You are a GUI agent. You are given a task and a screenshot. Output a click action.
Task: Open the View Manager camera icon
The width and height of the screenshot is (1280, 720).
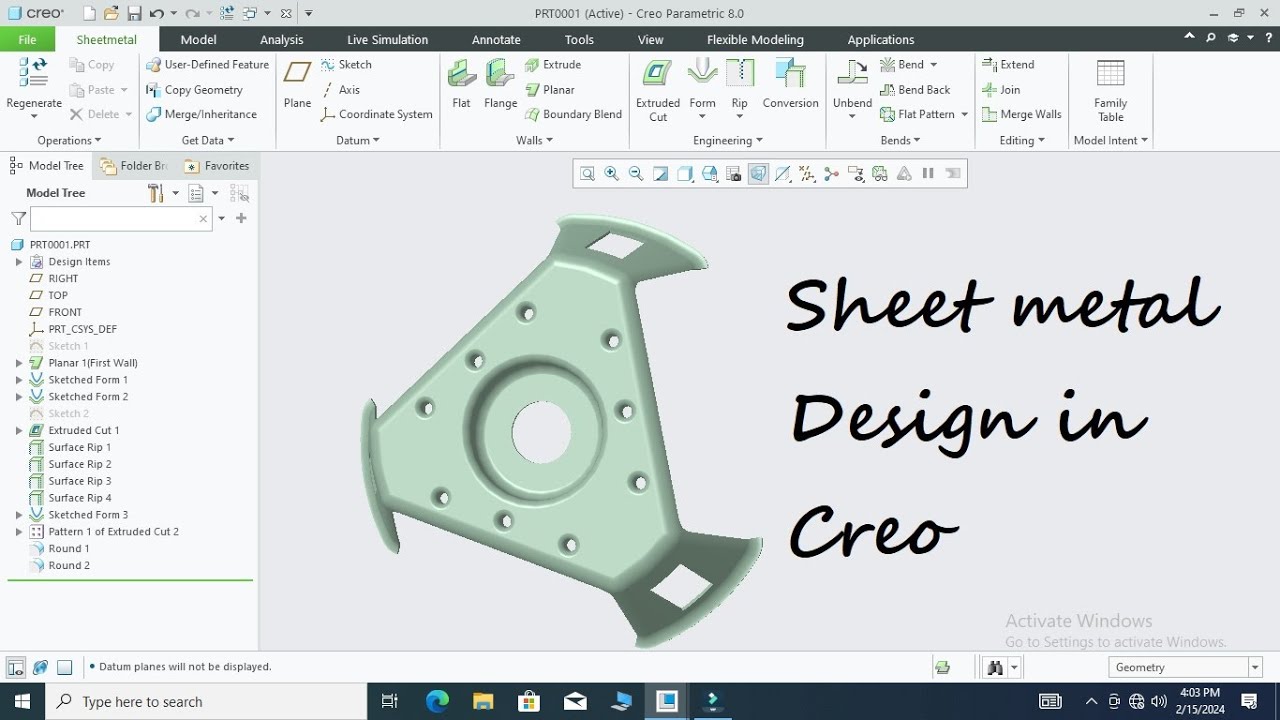[733, 174]
